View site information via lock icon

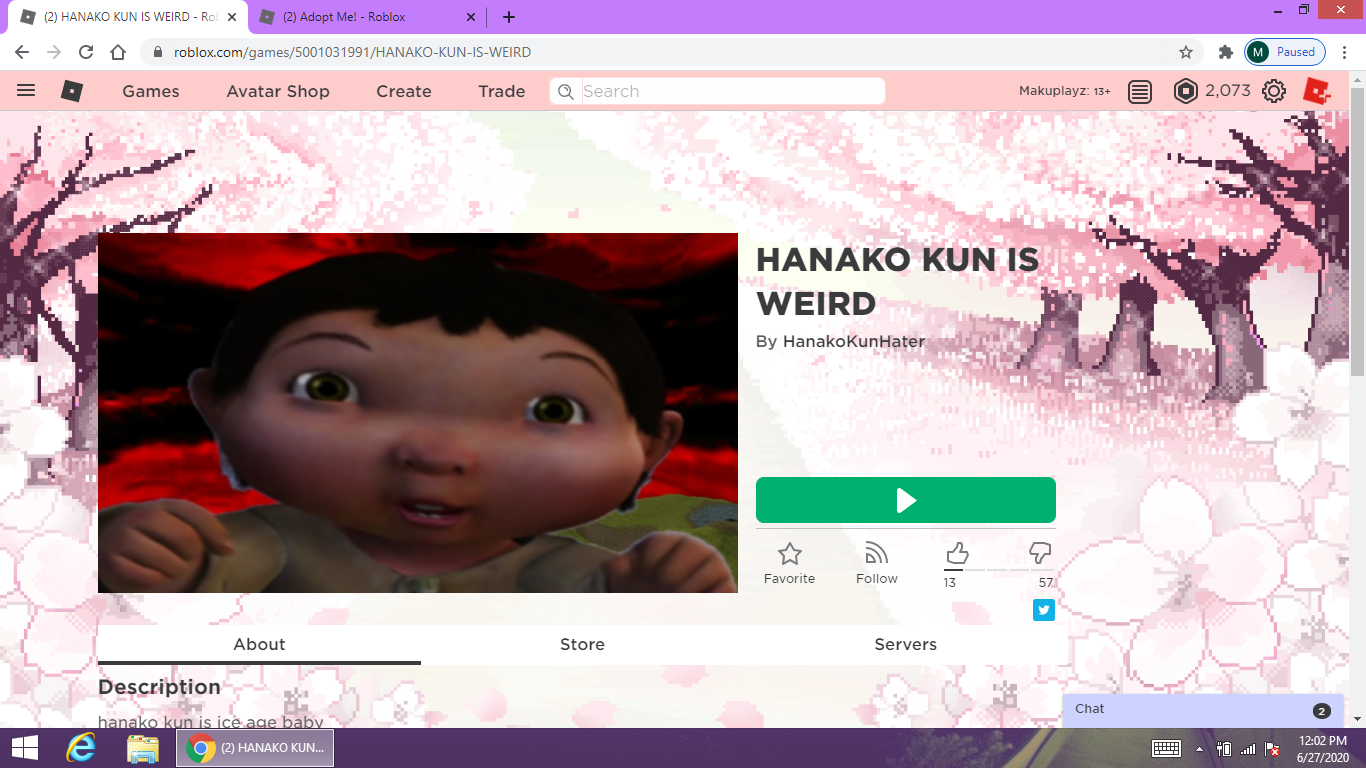[x=157, y=52]
